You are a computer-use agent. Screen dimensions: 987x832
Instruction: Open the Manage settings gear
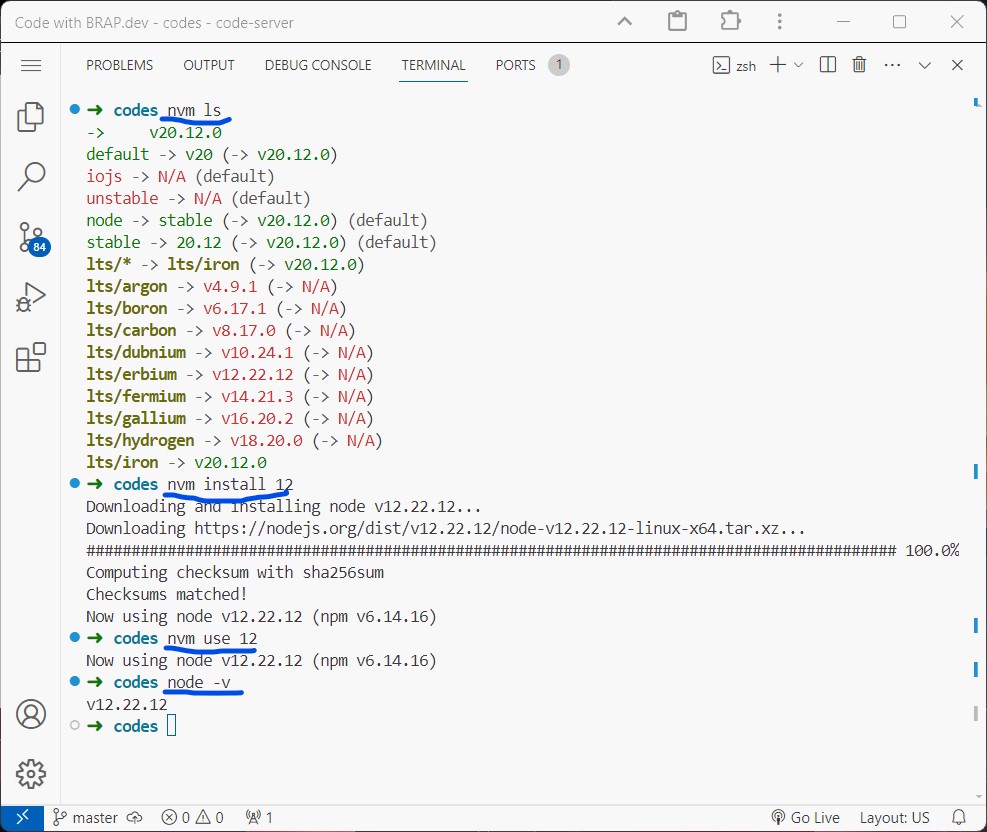click(x=31, y=773)
